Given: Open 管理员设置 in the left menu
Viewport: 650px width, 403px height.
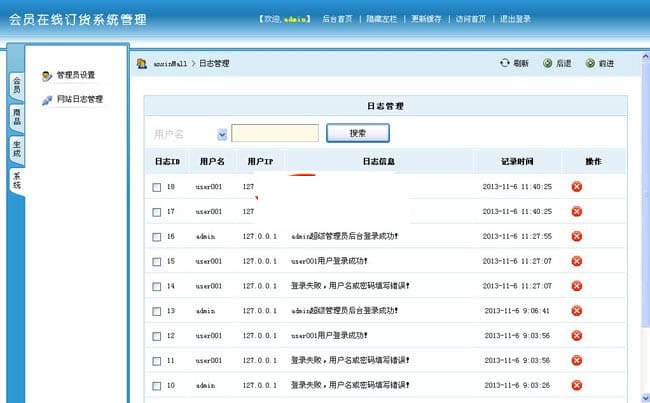Looking at the screenshot, I should tap(75, 75).
